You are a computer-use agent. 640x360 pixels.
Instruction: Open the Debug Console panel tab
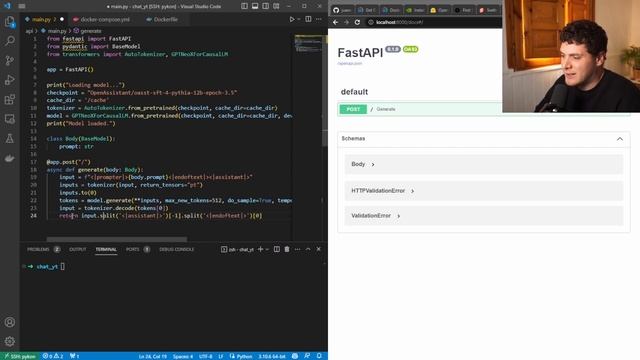tap(177, 249)
